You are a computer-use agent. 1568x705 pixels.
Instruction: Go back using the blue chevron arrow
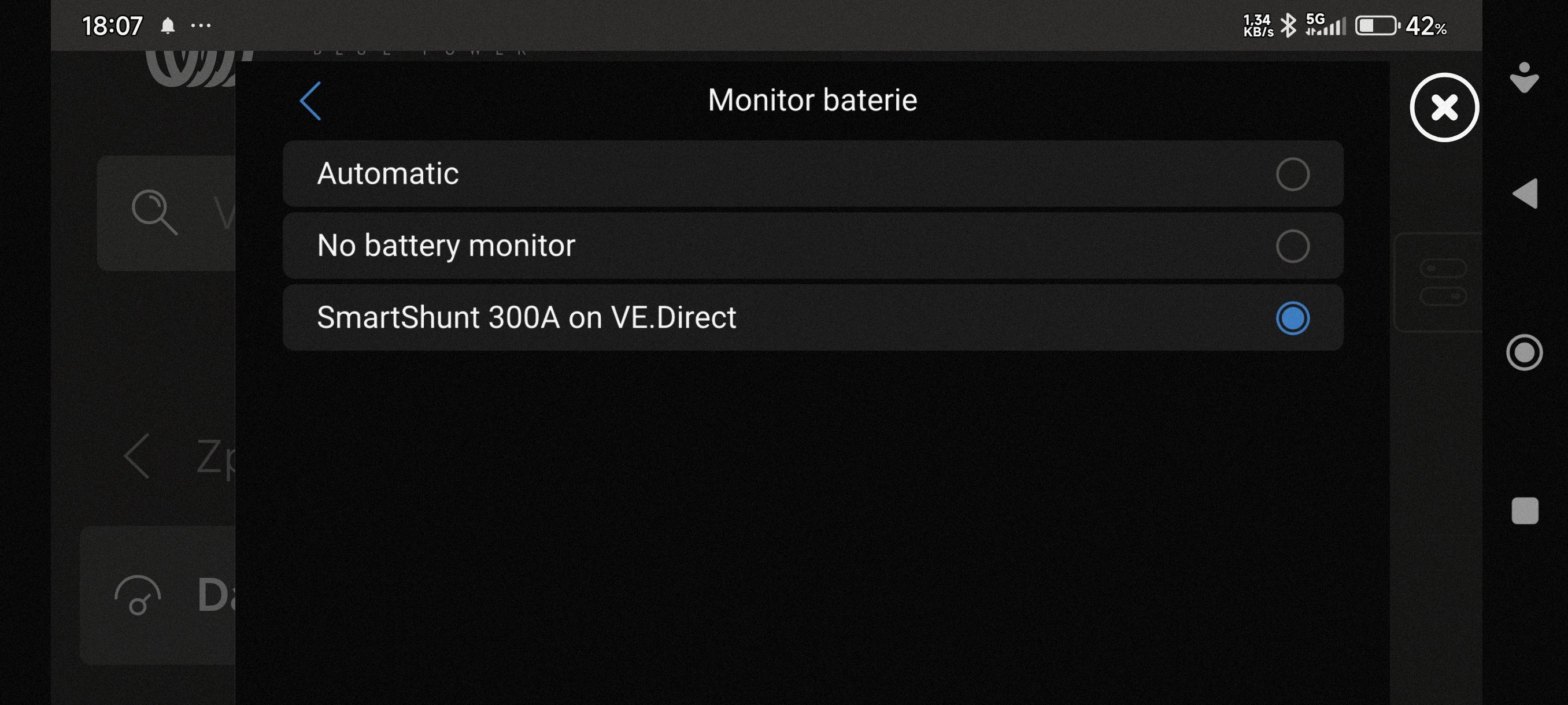click(x=310, y=101)
